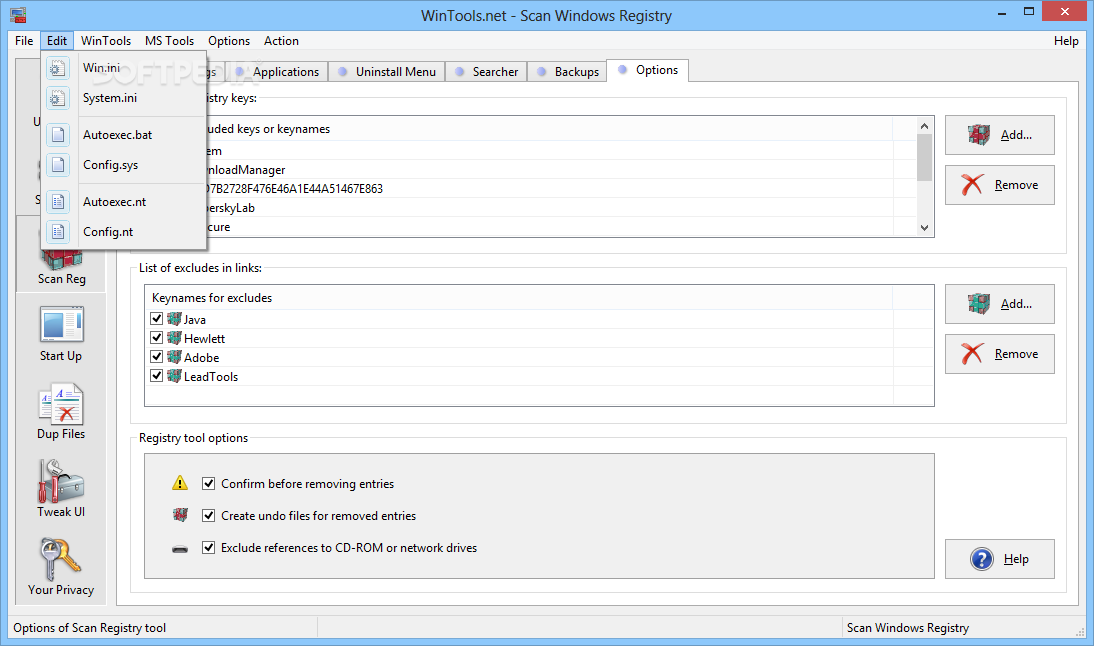This screenshot has height=646, width=1094.
Task: Open the WinTools menu
Action: coord(106,40)
